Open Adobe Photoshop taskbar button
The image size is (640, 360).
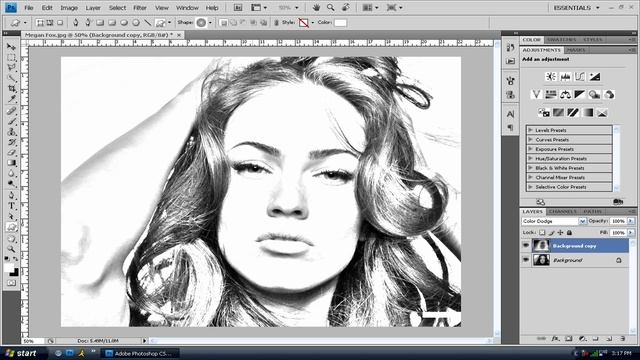click(x=140, y=353)
